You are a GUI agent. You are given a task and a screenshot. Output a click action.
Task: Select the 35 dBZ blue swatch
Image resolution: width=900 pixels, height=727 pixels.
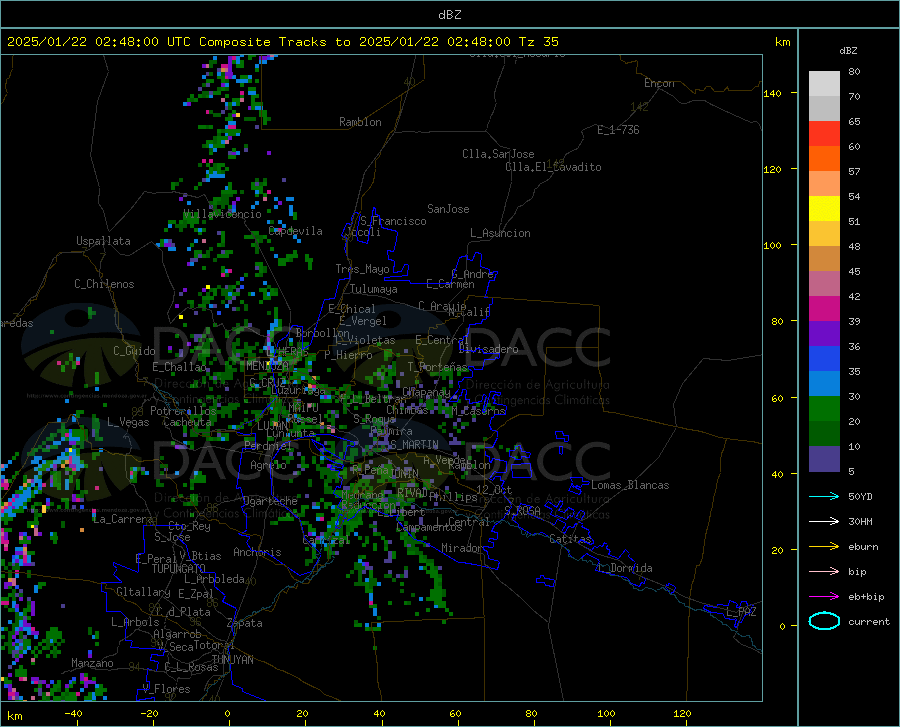point(824,383)
